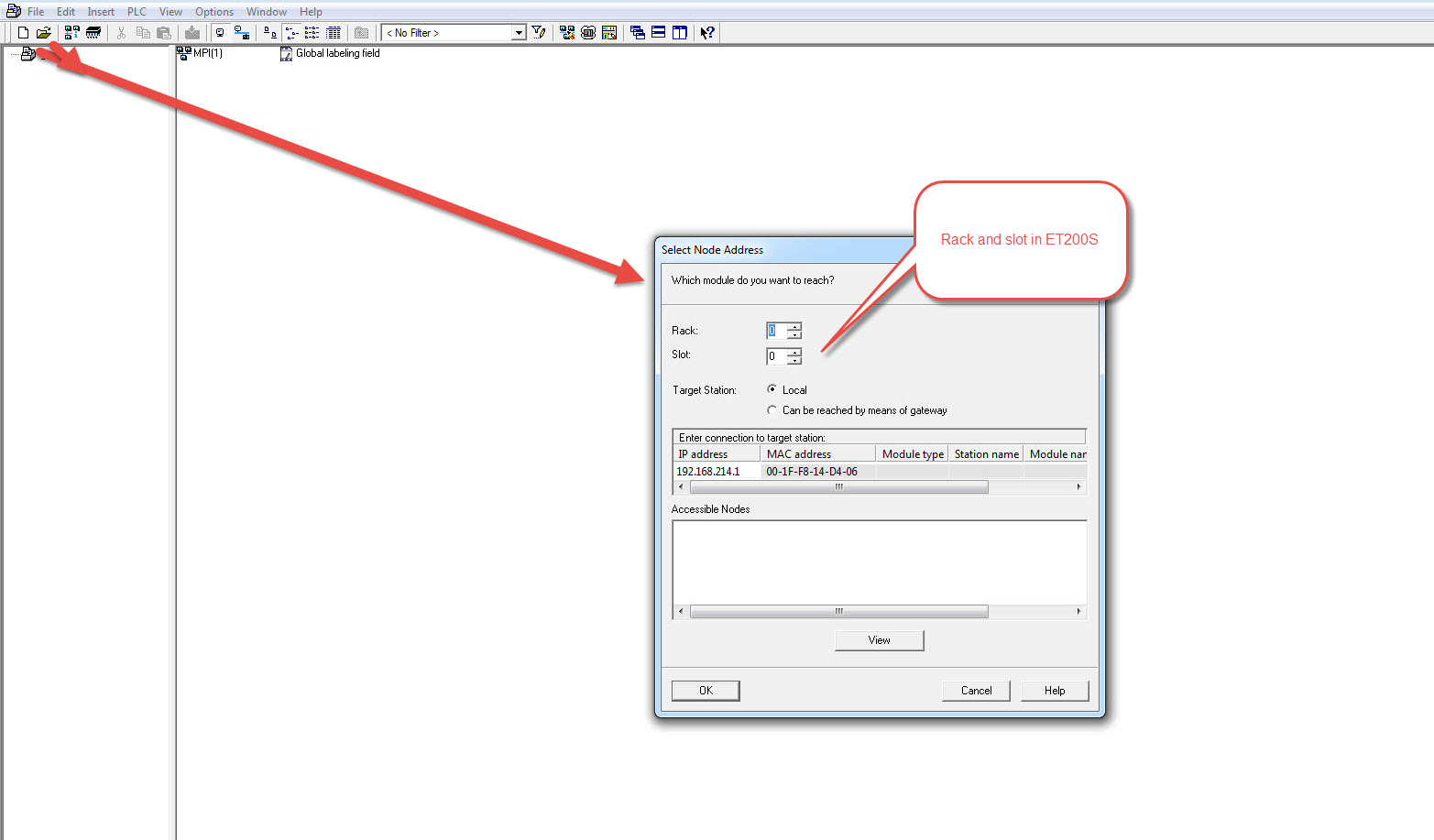Click the View button under Accessible Nodes
1434x840 pixels.
[x=880, y=640]
